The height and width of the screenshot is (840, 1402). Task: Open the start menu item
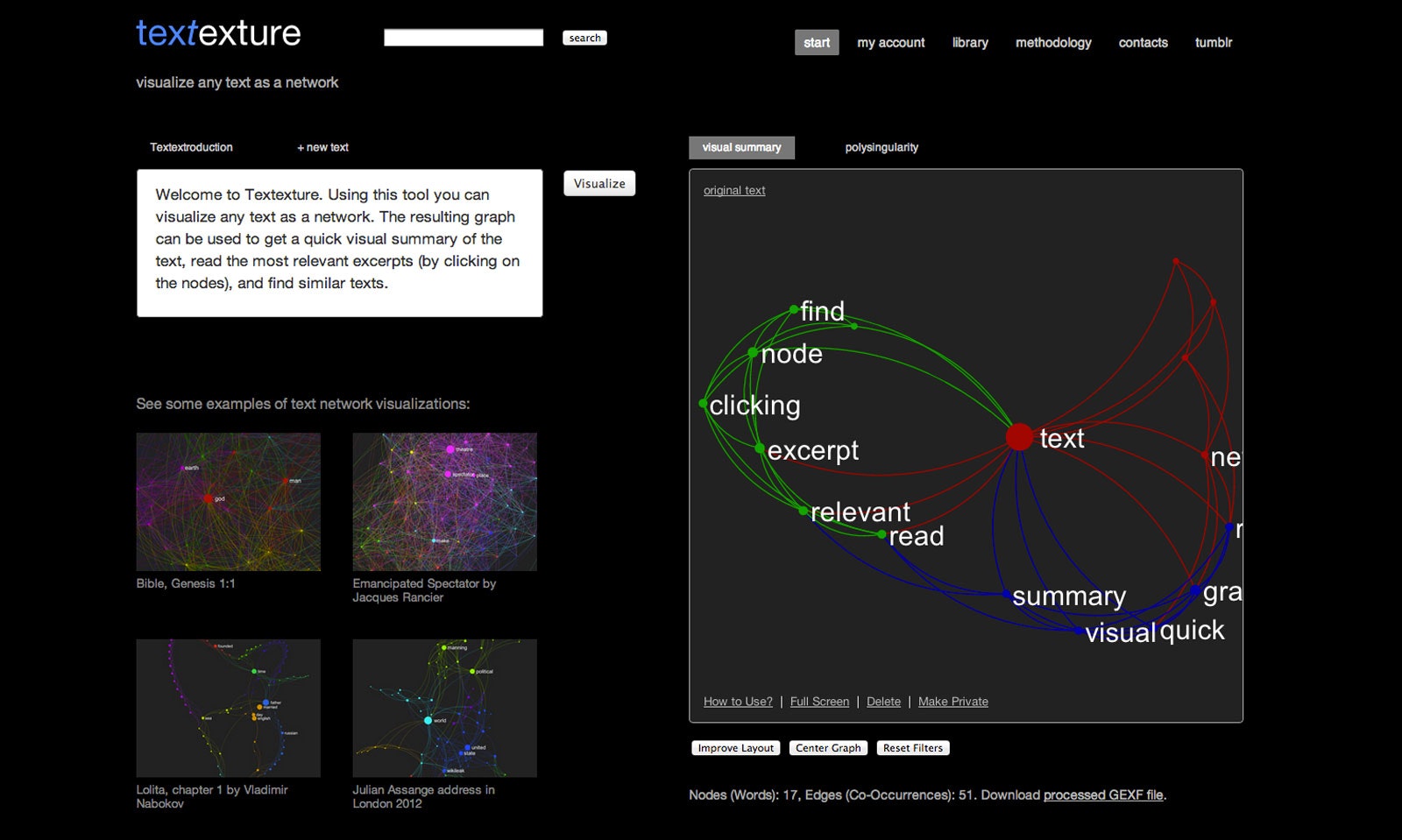coord(817,42)
